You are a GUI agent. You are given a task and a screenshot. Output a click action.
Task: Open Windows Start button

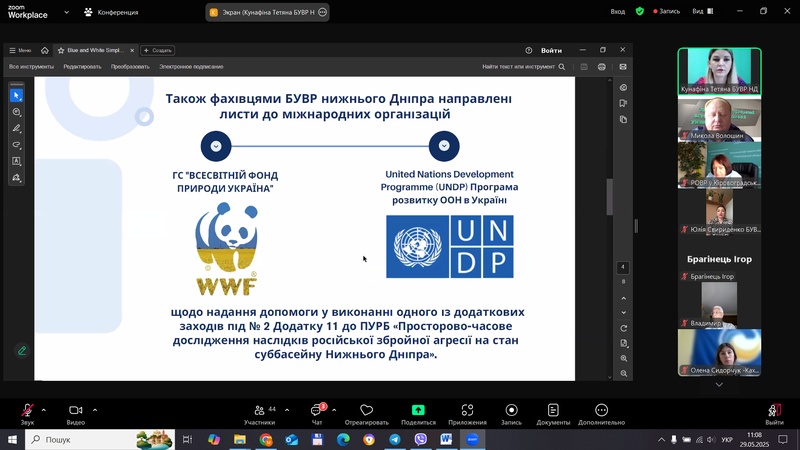[x=12, y=439]
